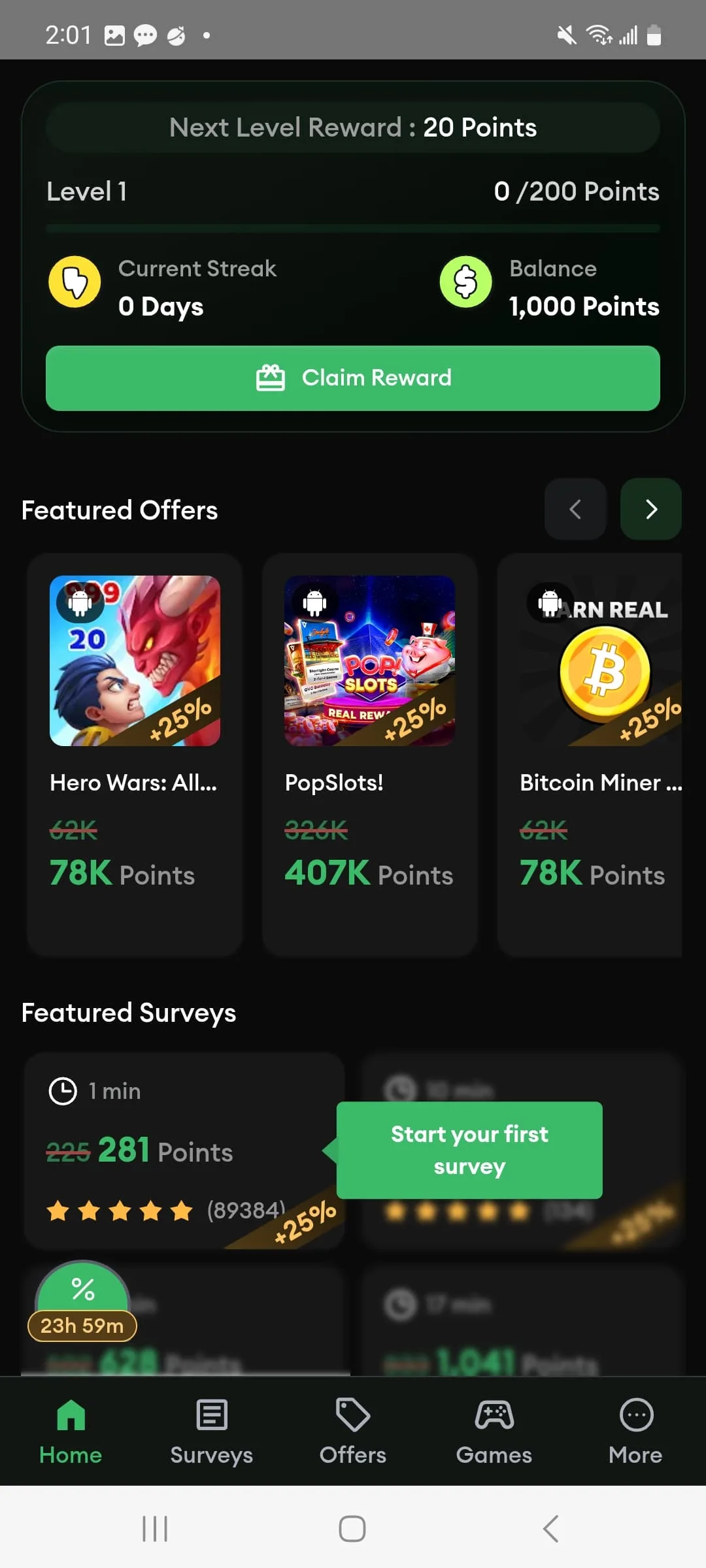
Task: Tap the yellow Current Streak shield icon
Action: coord(75,282)
